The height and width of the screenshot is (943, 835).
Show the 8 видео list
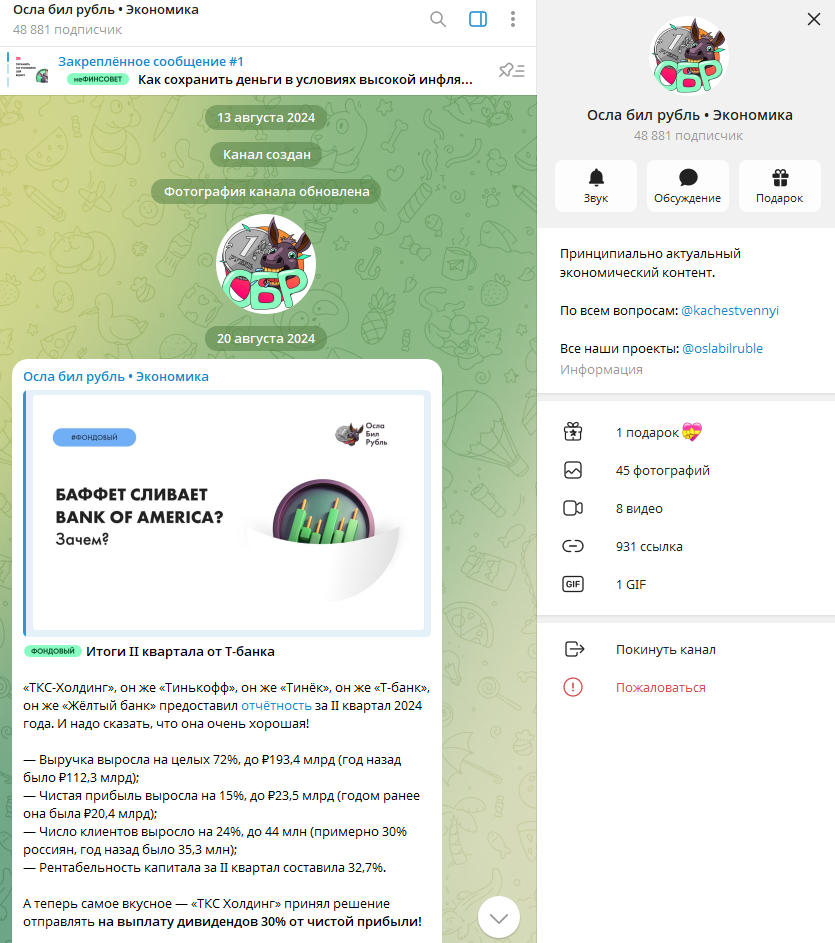pos(686,508)
